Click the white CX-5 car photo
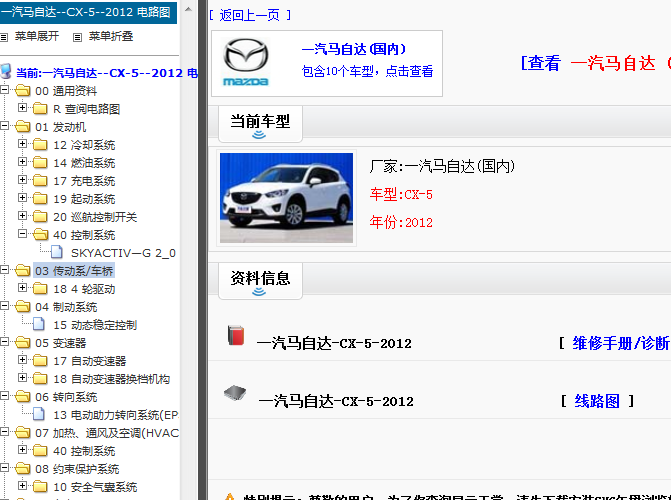This screenshot has width=671, height=500. coord(286,198)
